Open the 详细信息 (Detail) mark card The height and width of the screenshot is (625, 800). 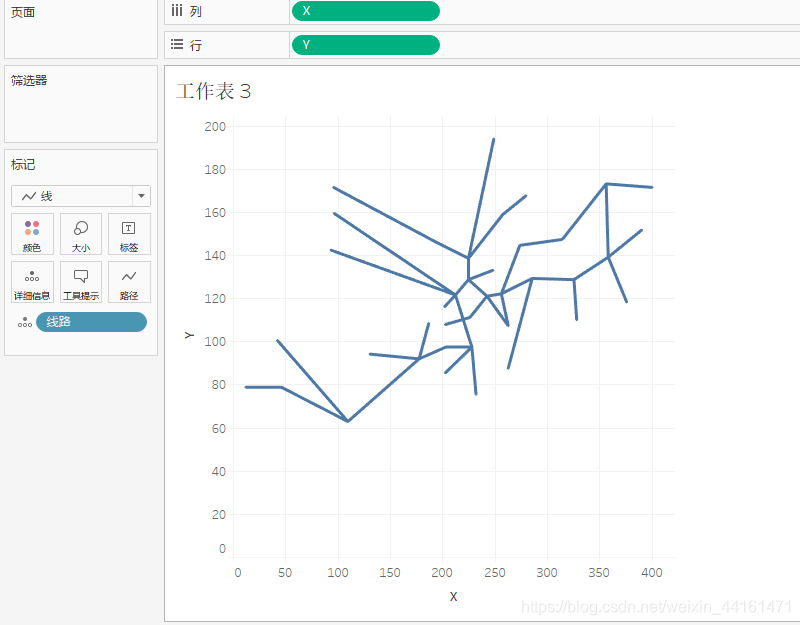[32, 282]
